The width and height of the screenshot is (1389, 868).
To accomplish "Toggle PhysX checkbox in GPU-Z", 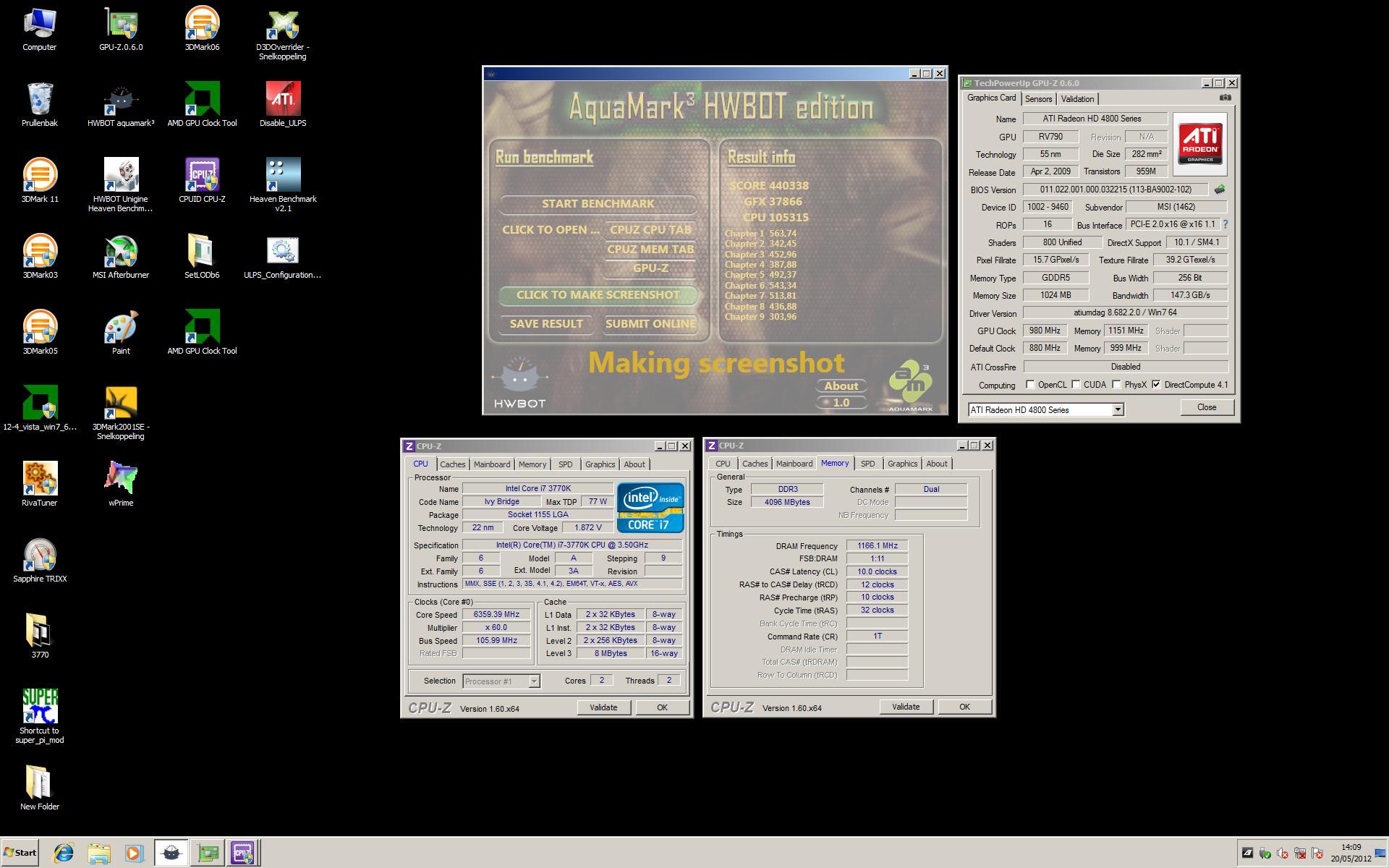I will tap(1116, 385).
